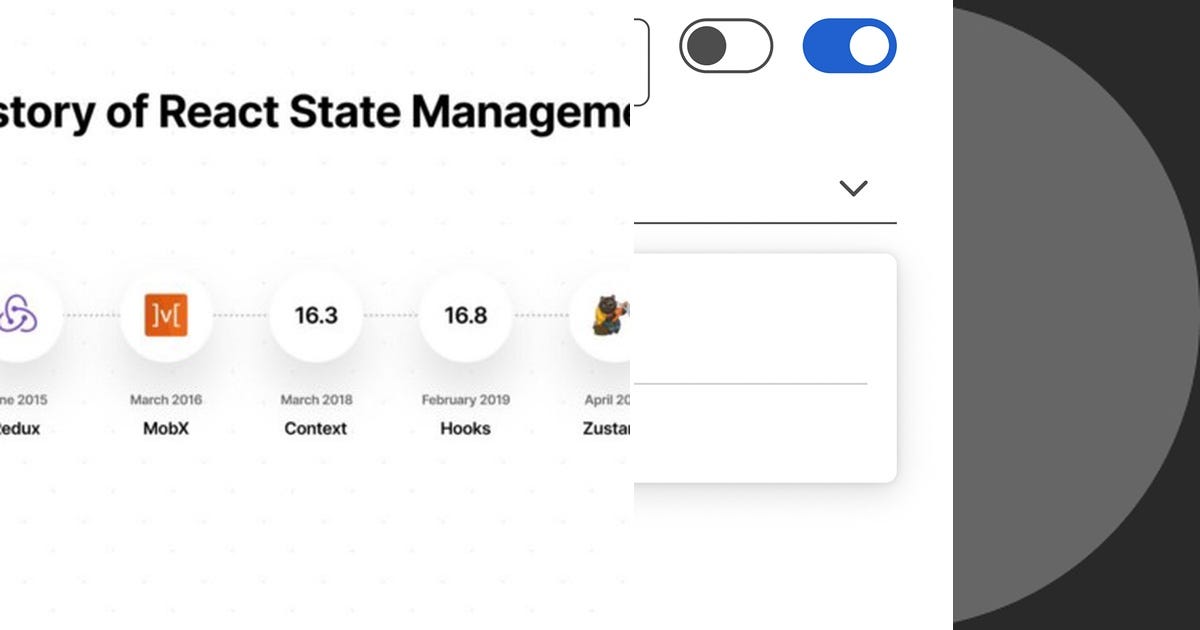1200x630 pixels.
Task: Click the February 2019 date link
Action: click(x=464, y=399)
